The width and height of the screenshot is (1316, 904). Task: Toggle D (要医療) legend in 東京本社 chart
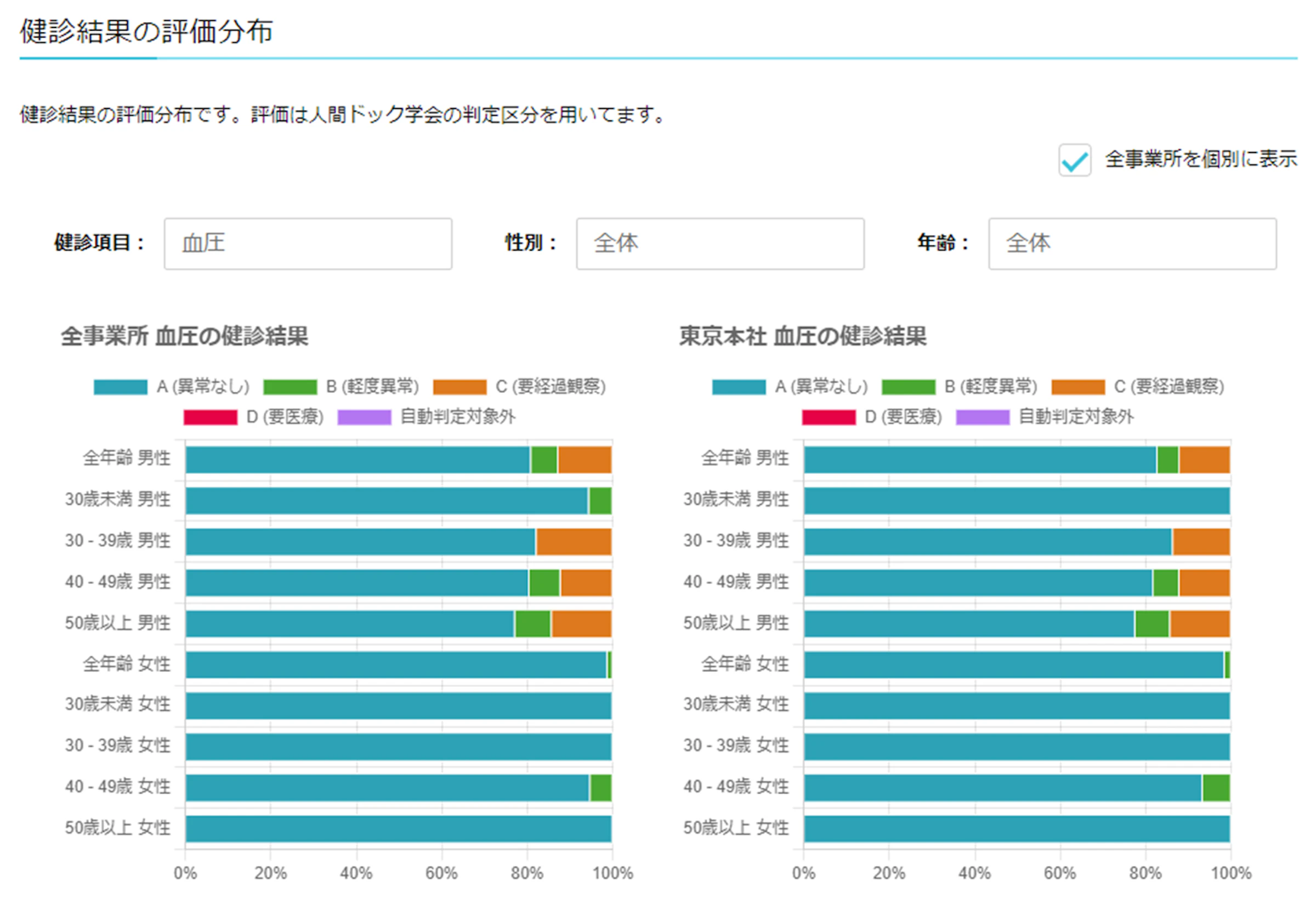coord(871,417)
